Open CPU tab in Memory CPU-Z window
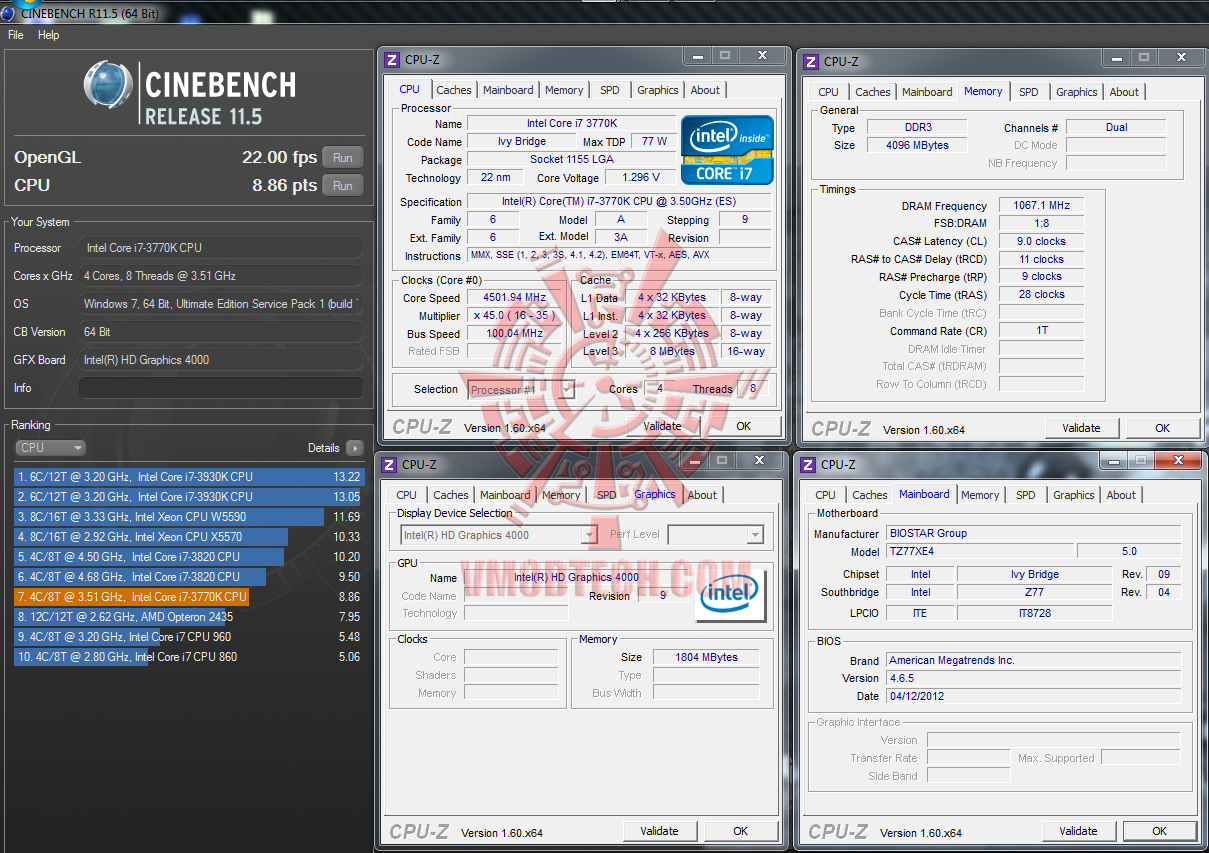This screenshot has width=1209, height=853. (x=829, y=92)
